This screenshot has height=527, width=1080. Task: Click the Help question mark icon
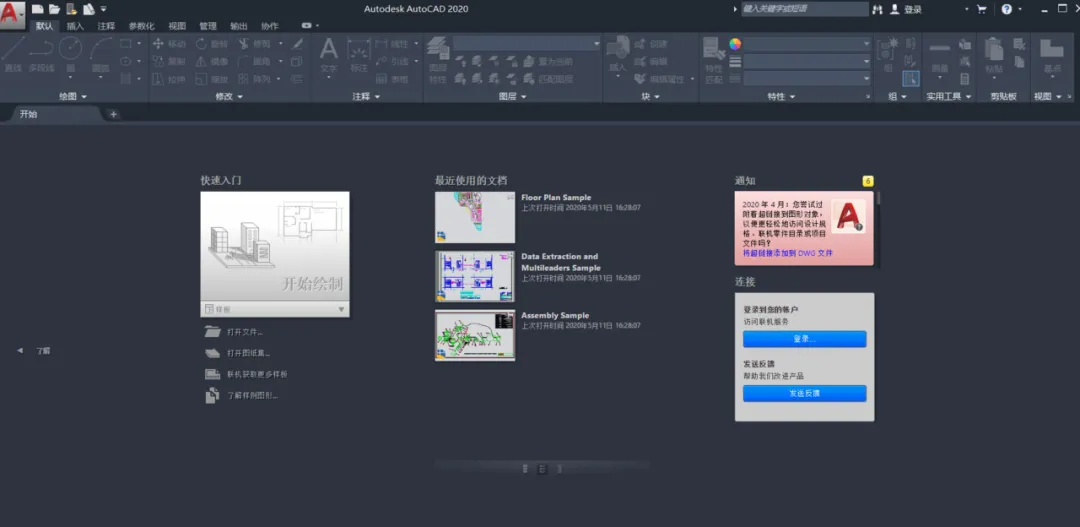(x=1006, y=9)
